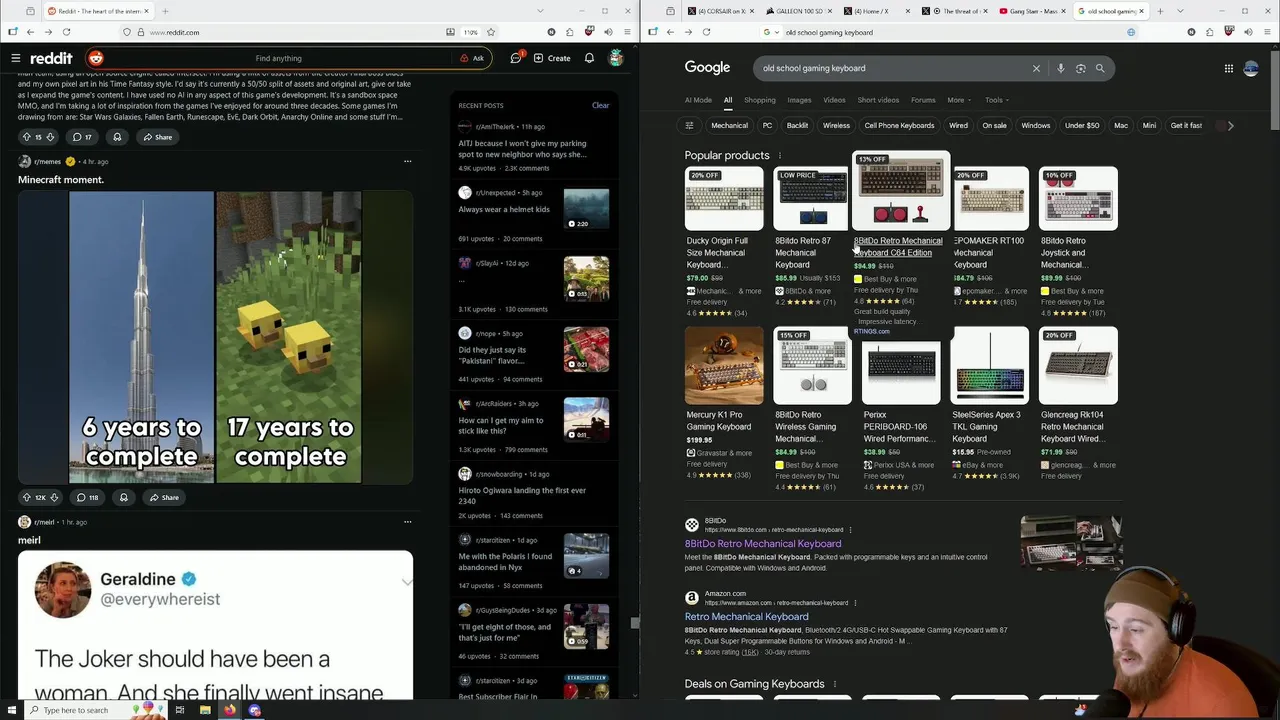Open options menu for r/meirl post
This screenshot has height=720, width=1280.
tap(407, 522)
